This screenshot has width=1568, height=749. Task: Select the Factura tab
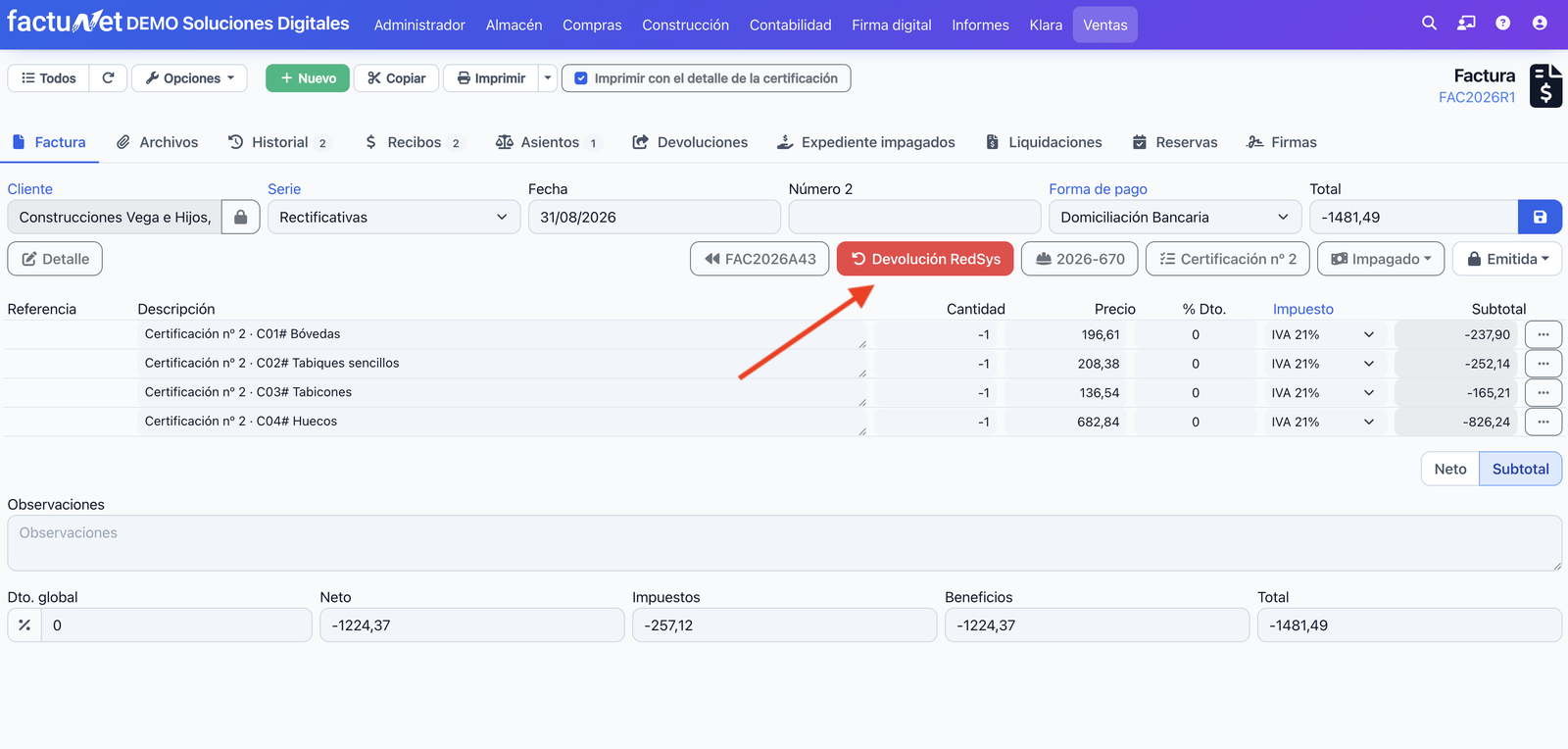pyautogui.click(x=49, y=142)
